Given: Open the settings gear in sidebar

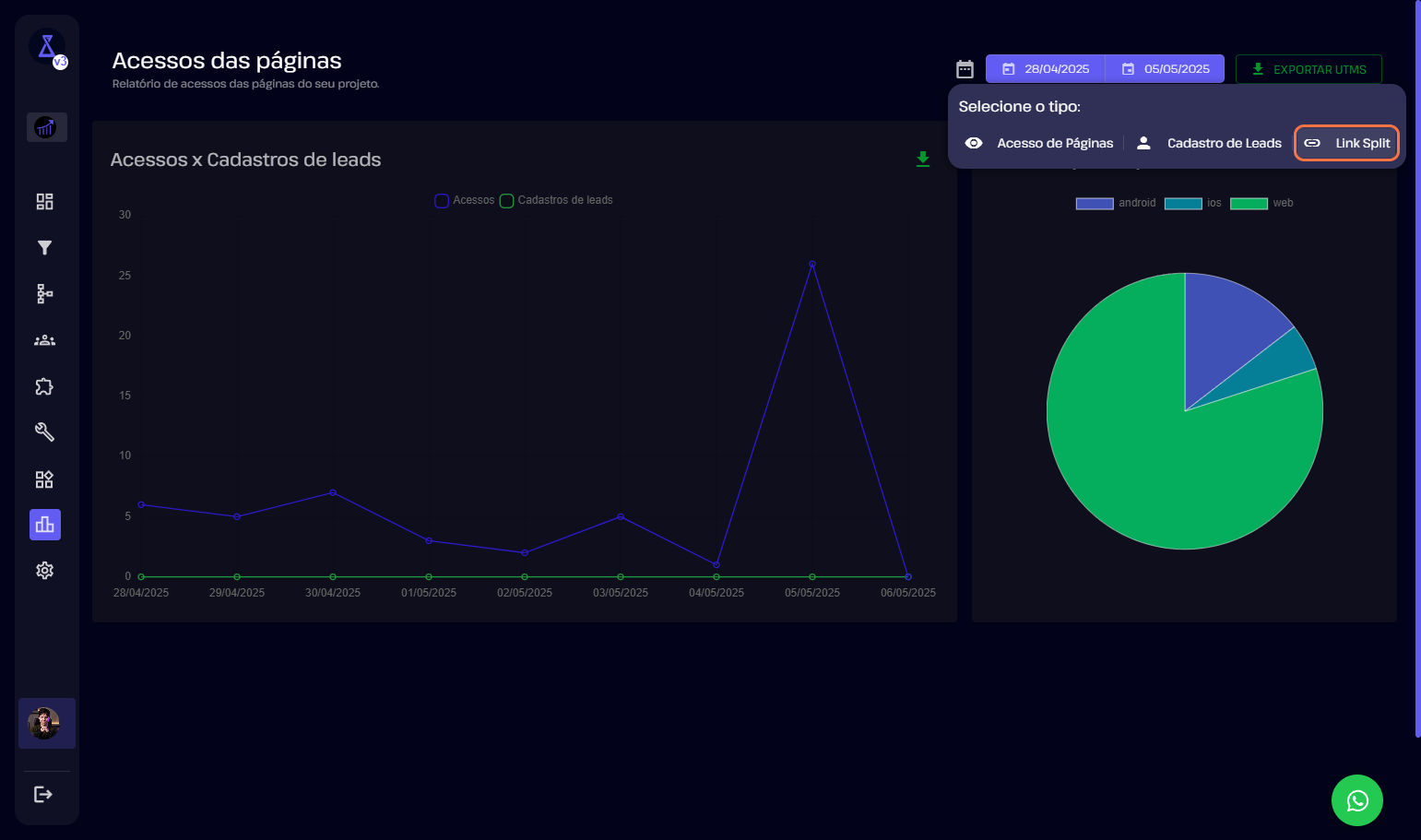Looking at the screenshot, I should click(44, 571).
